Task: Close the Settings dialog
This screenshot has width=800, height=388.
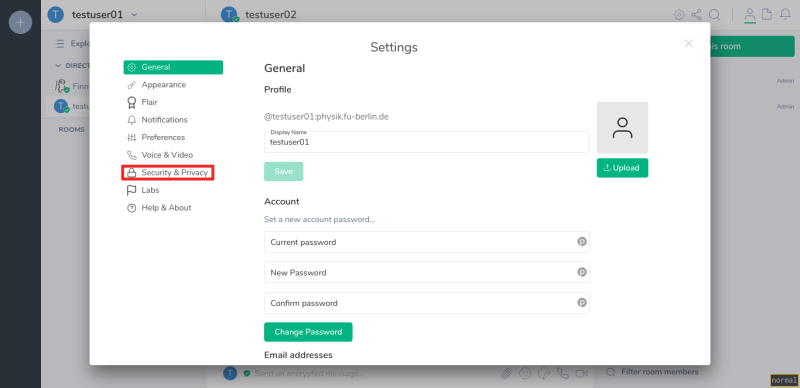Action: point(688,43)
